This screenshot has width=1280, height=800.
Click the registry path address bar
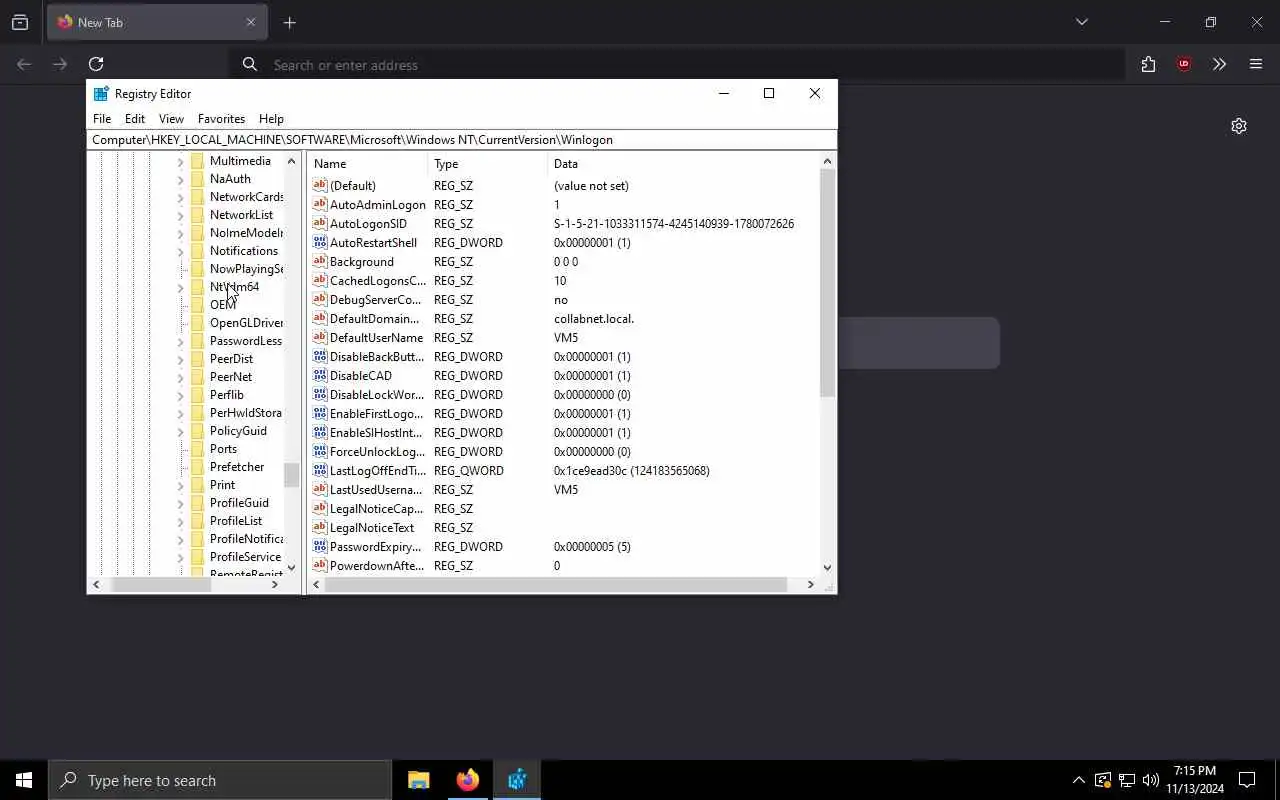click(461, 140)
